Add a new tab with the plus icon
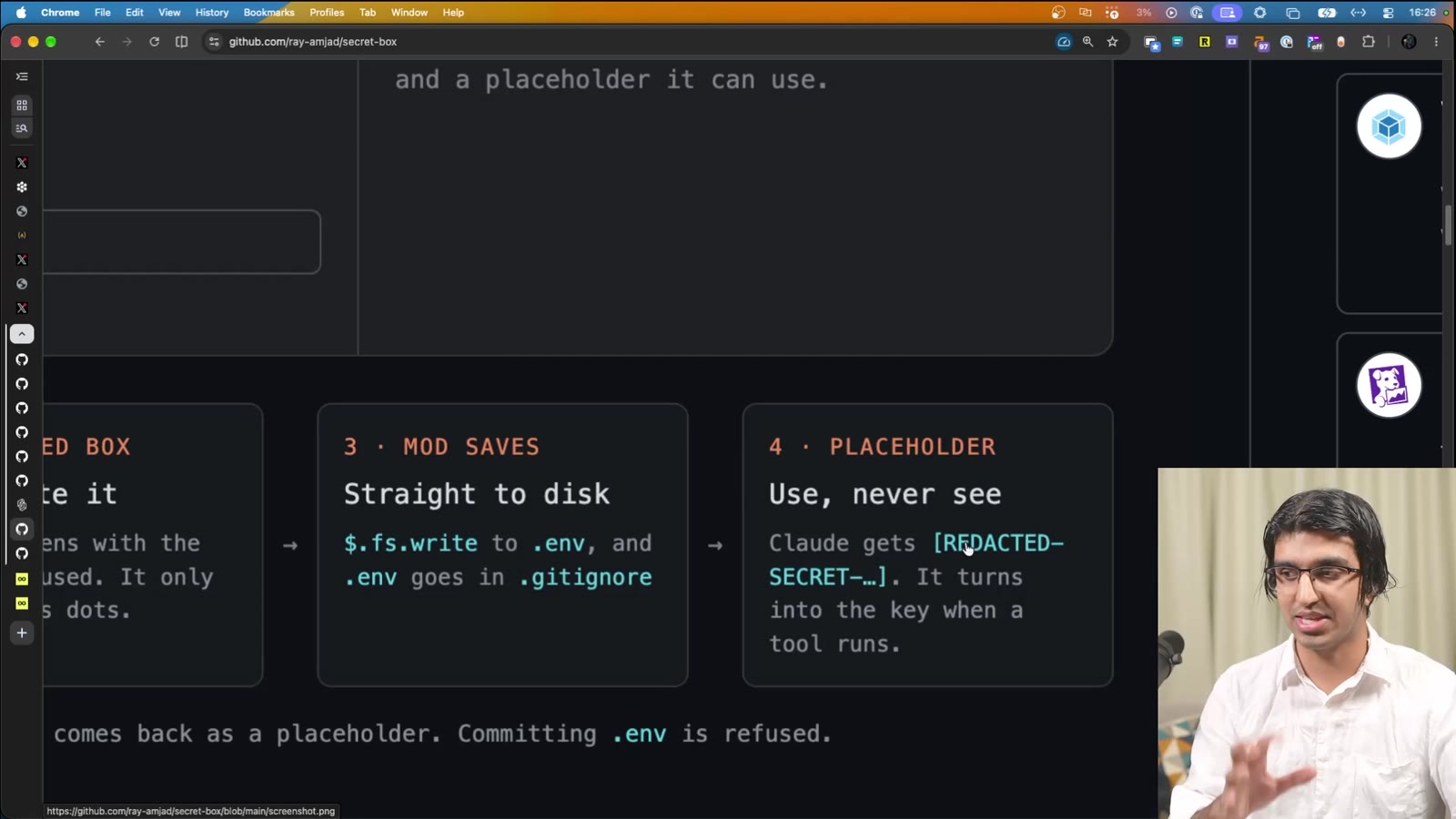 pyautogui.click(x=22, y=633)
